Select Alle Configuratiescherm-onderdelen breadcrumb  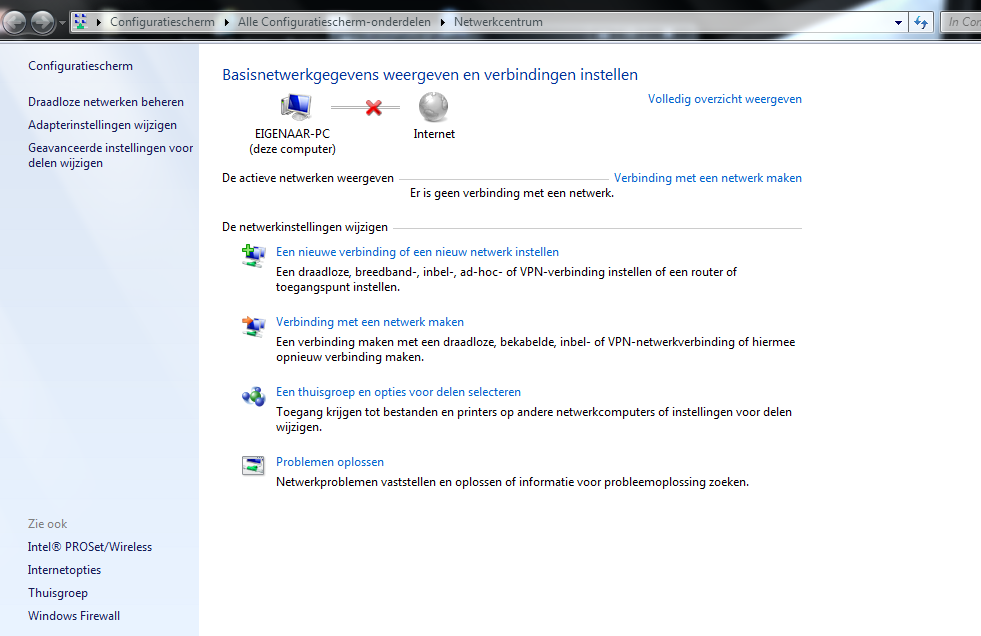(x=334, y=22)
